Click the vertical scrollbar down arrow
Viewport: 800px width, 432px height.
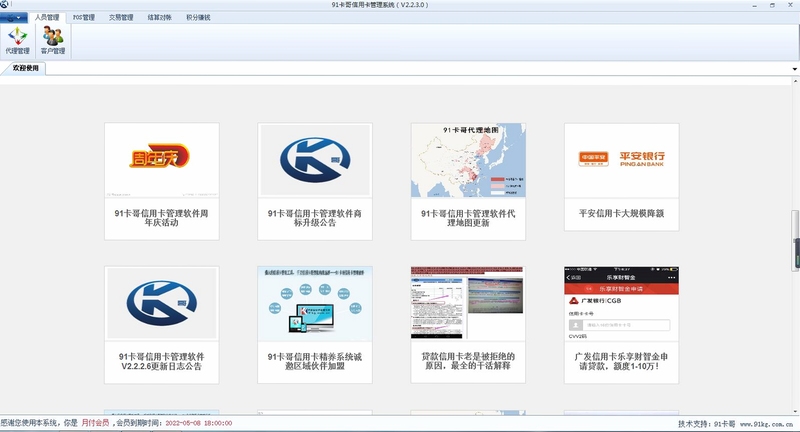(x=795, y=411)
